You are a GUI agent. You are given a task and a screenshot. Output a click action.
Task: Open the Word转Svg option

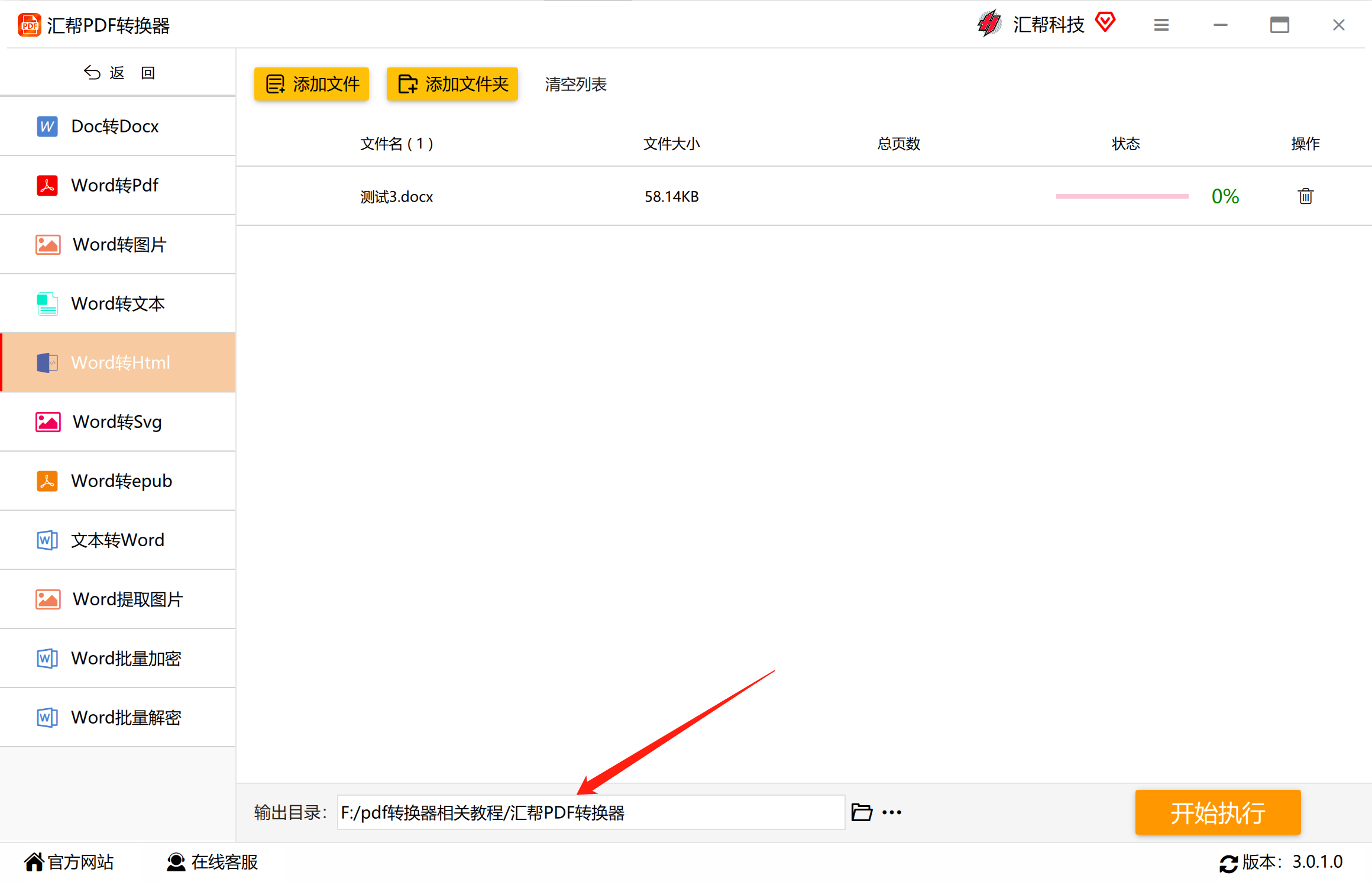coord(118,422)
